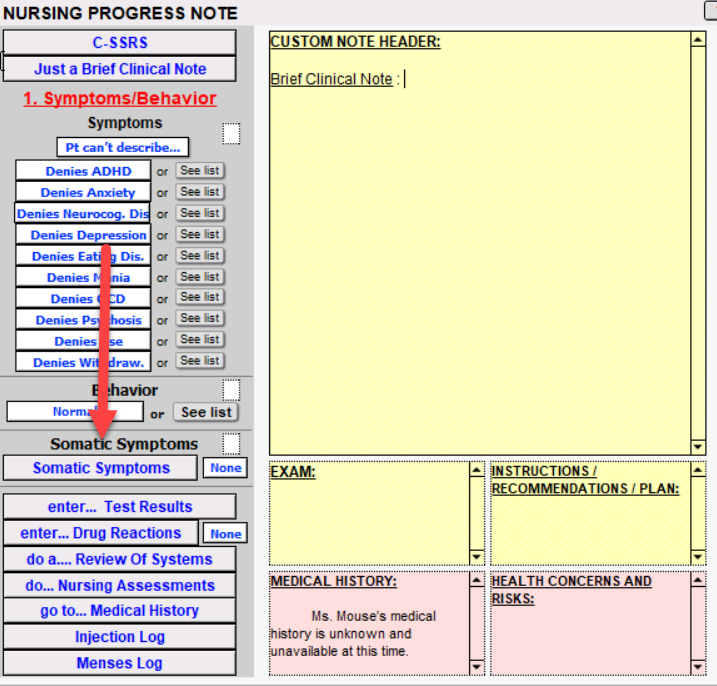Select Just a Brief Clinical Note
Image resolution: width=717 pixels, height=686 pixels.
tap(120, 69)
